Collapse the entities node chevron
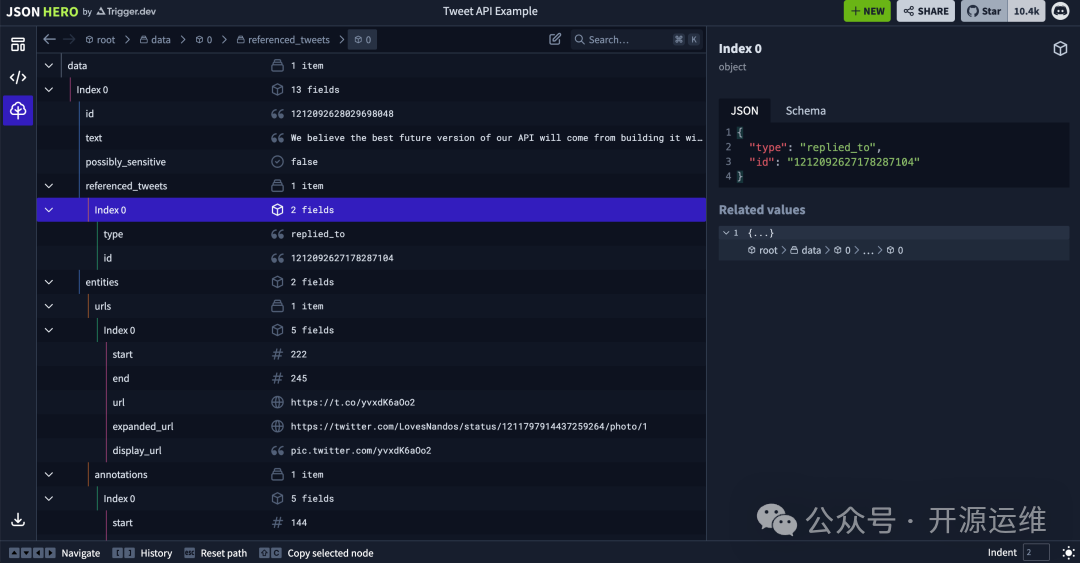 (x=49, y=283)
